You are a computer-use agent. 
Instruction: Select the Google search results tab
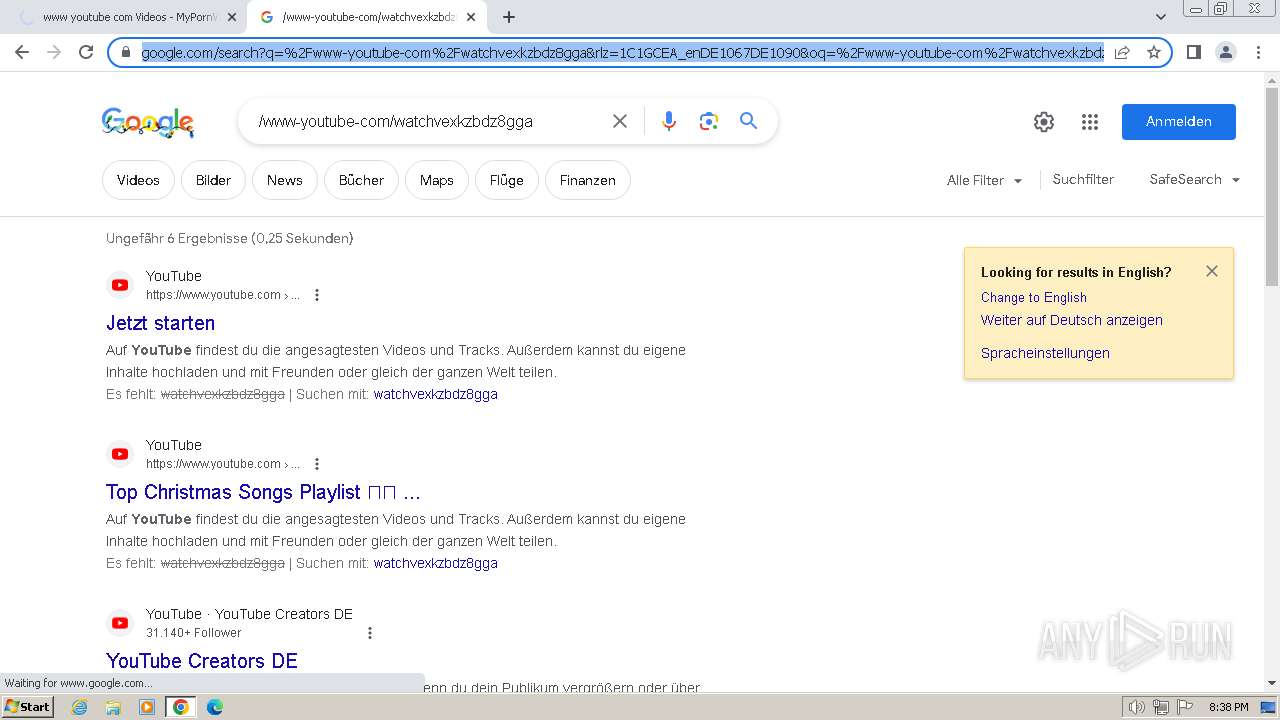click(x=366, y=17)
